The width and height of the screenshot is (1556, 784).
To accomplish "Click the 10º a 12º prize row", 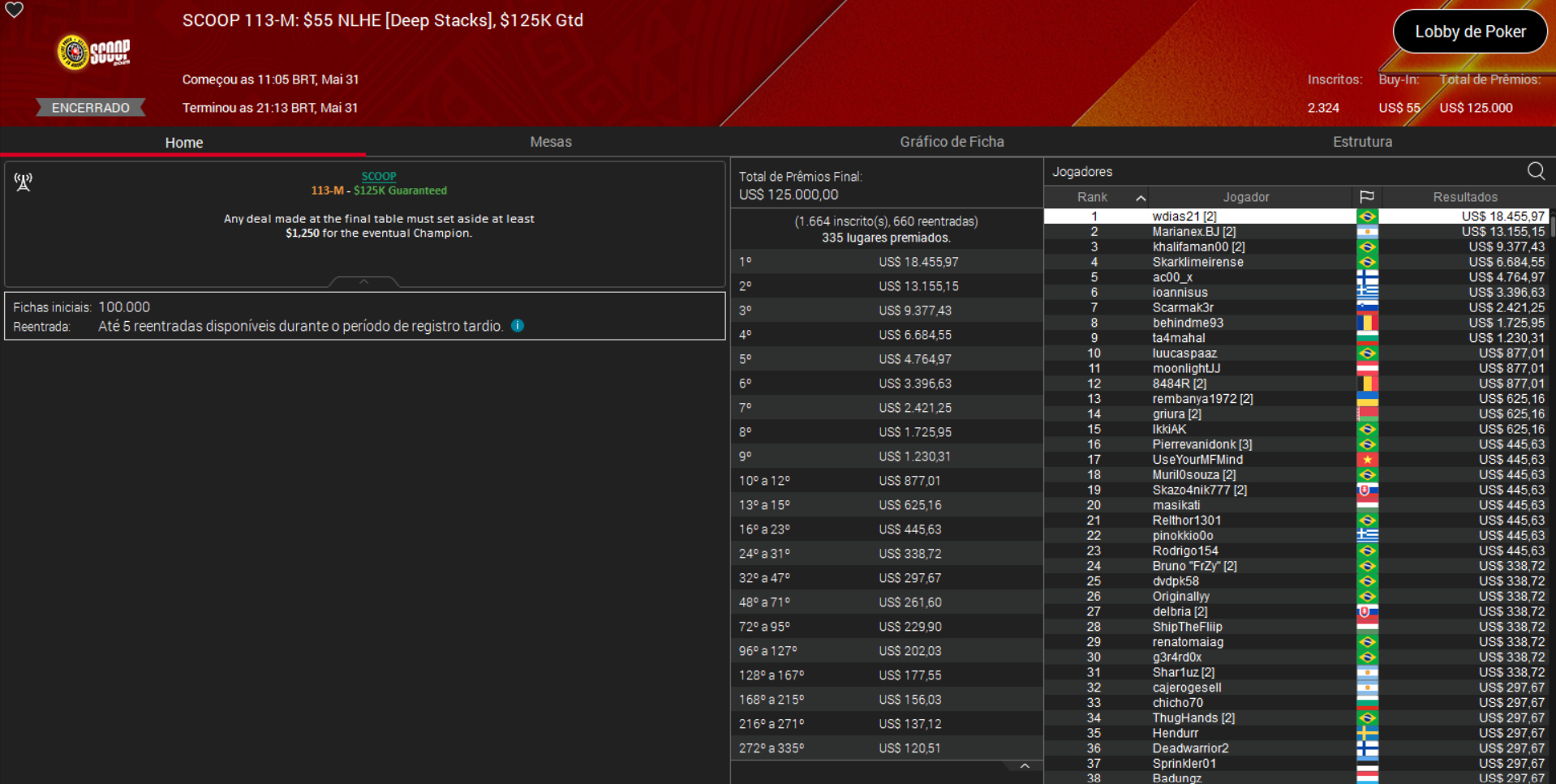I will [887, 481].
